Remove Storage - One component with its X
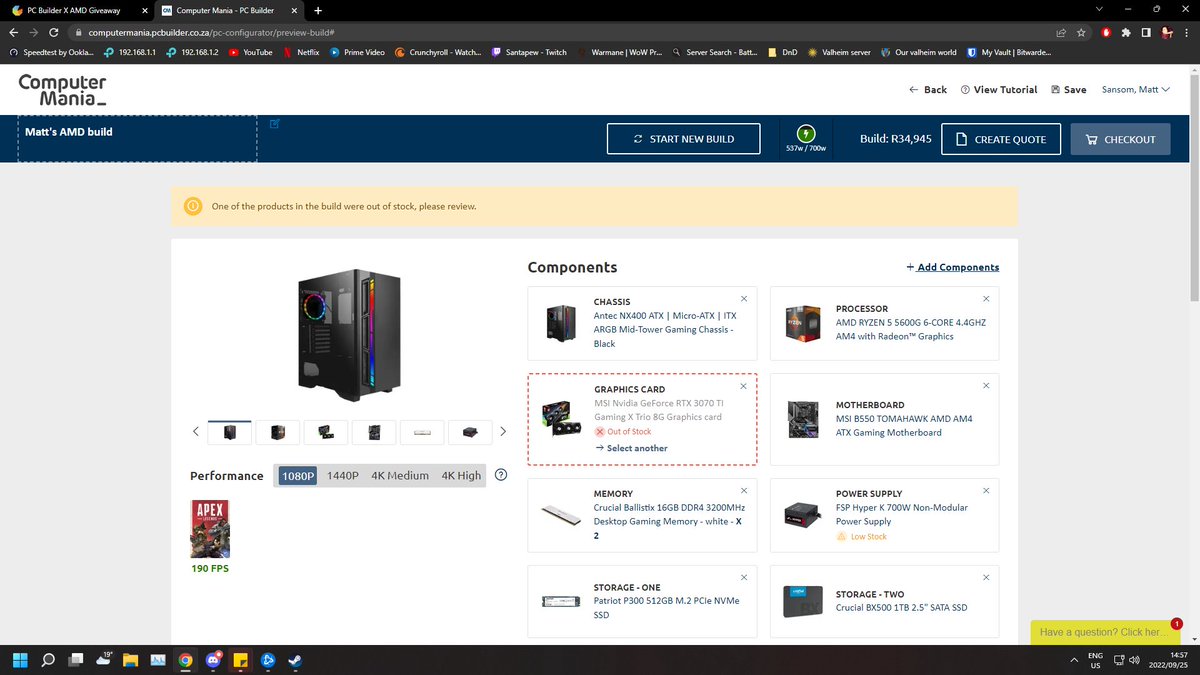 (744, 578)
